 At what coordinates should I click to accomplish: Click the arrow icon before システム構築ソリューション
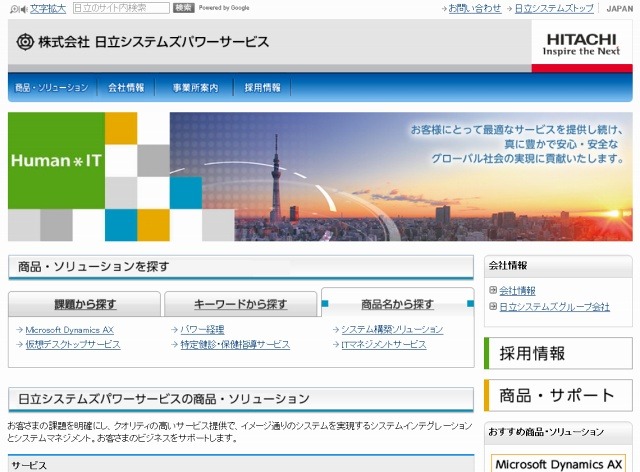tap(336, 329)
